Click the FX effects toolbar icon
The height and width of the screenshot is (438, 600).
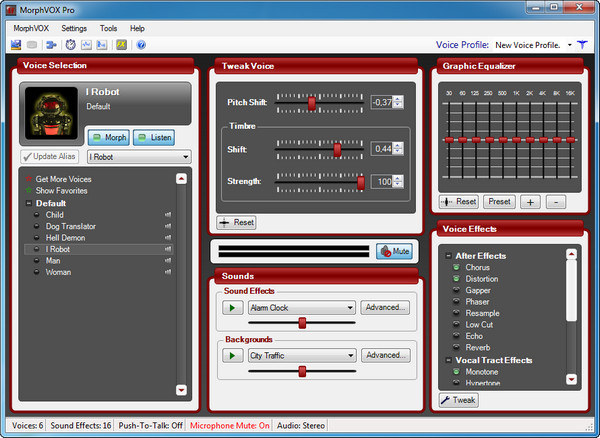tap(121, 45)
